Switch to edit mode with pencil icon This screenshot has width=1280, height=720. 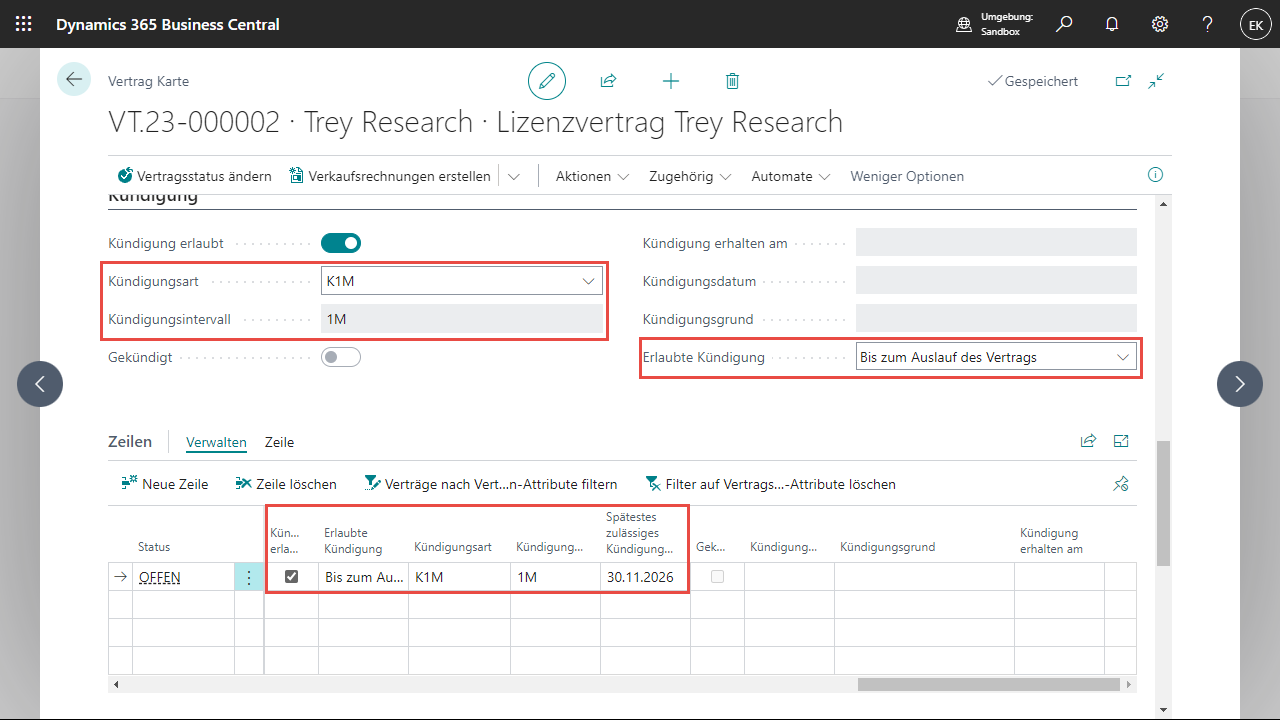coord(547,81)
